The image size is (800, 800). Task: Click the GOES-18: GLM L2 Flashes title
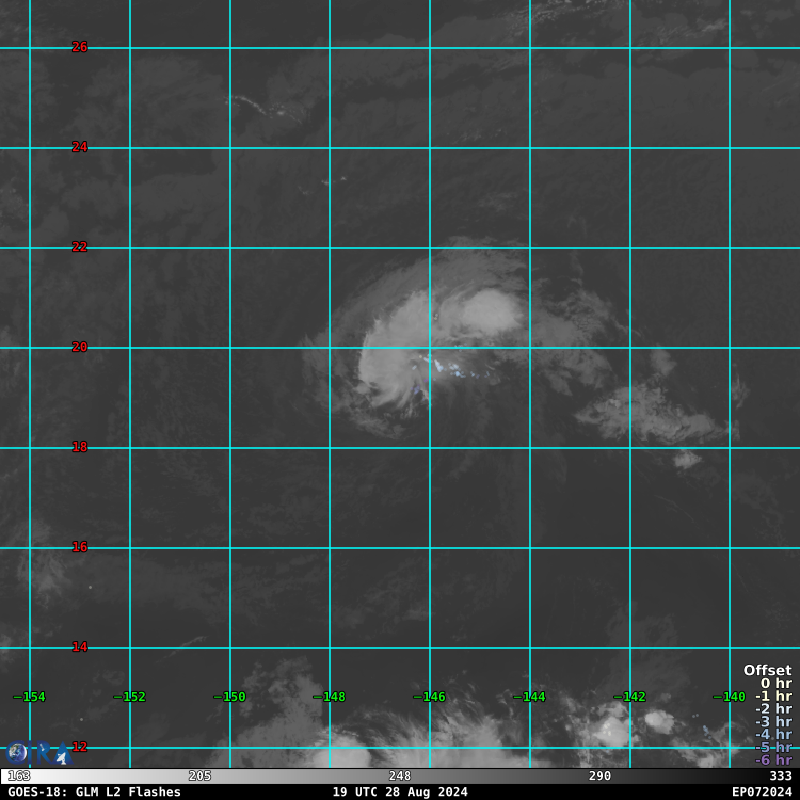[x=94, y=792]
